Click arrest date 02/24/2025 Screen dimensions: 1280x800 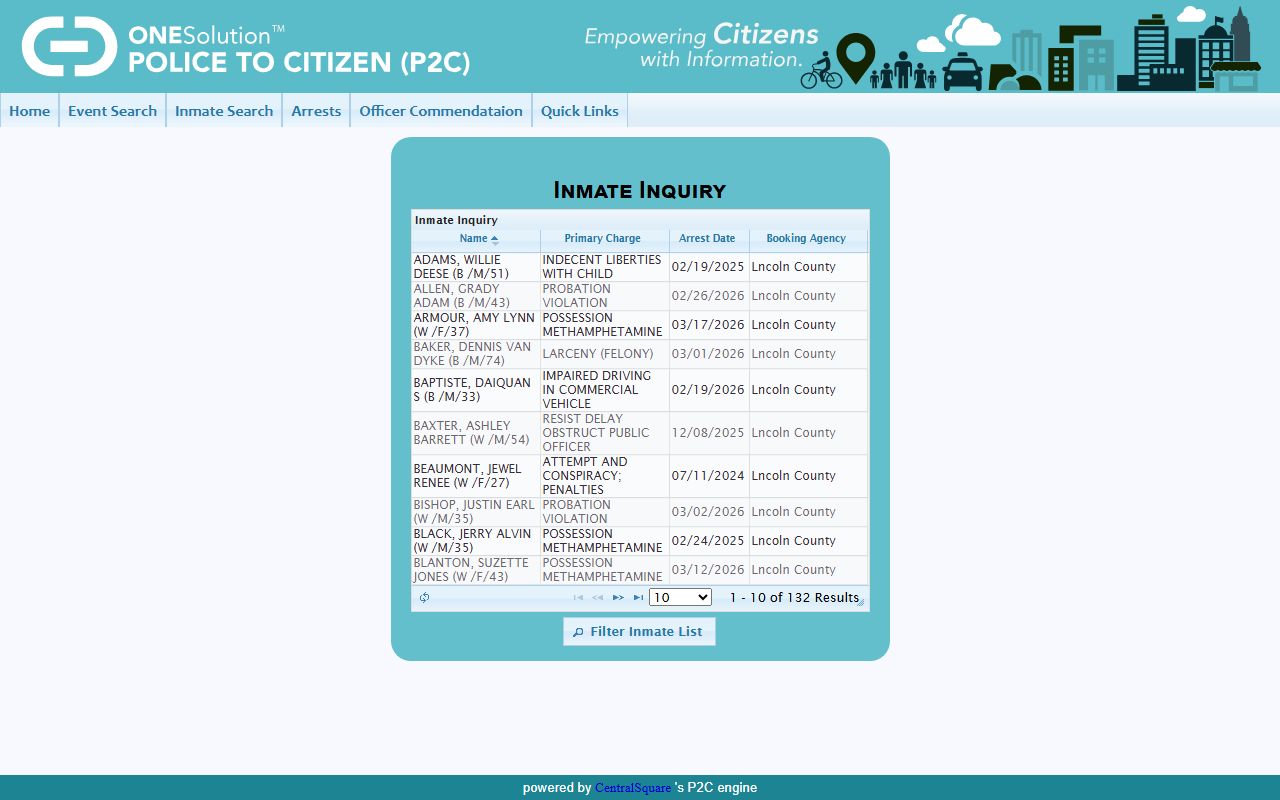tap(708, 541)
